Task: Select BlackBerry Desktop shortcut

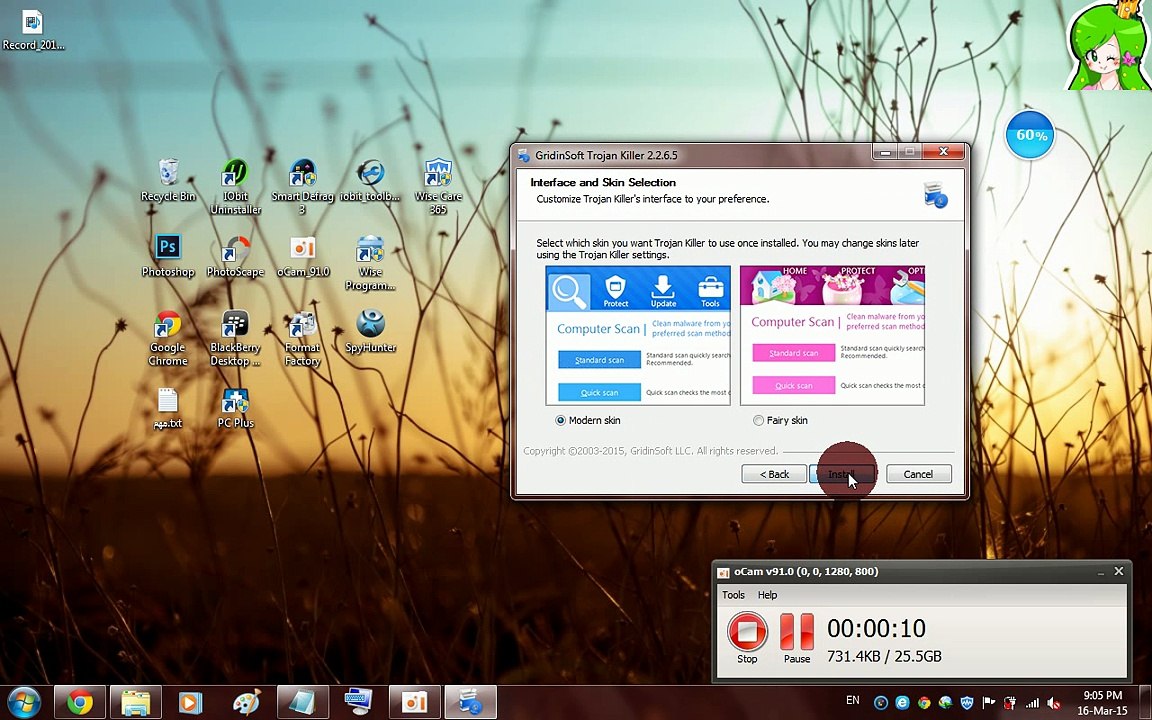Action: tap(235, 338)
